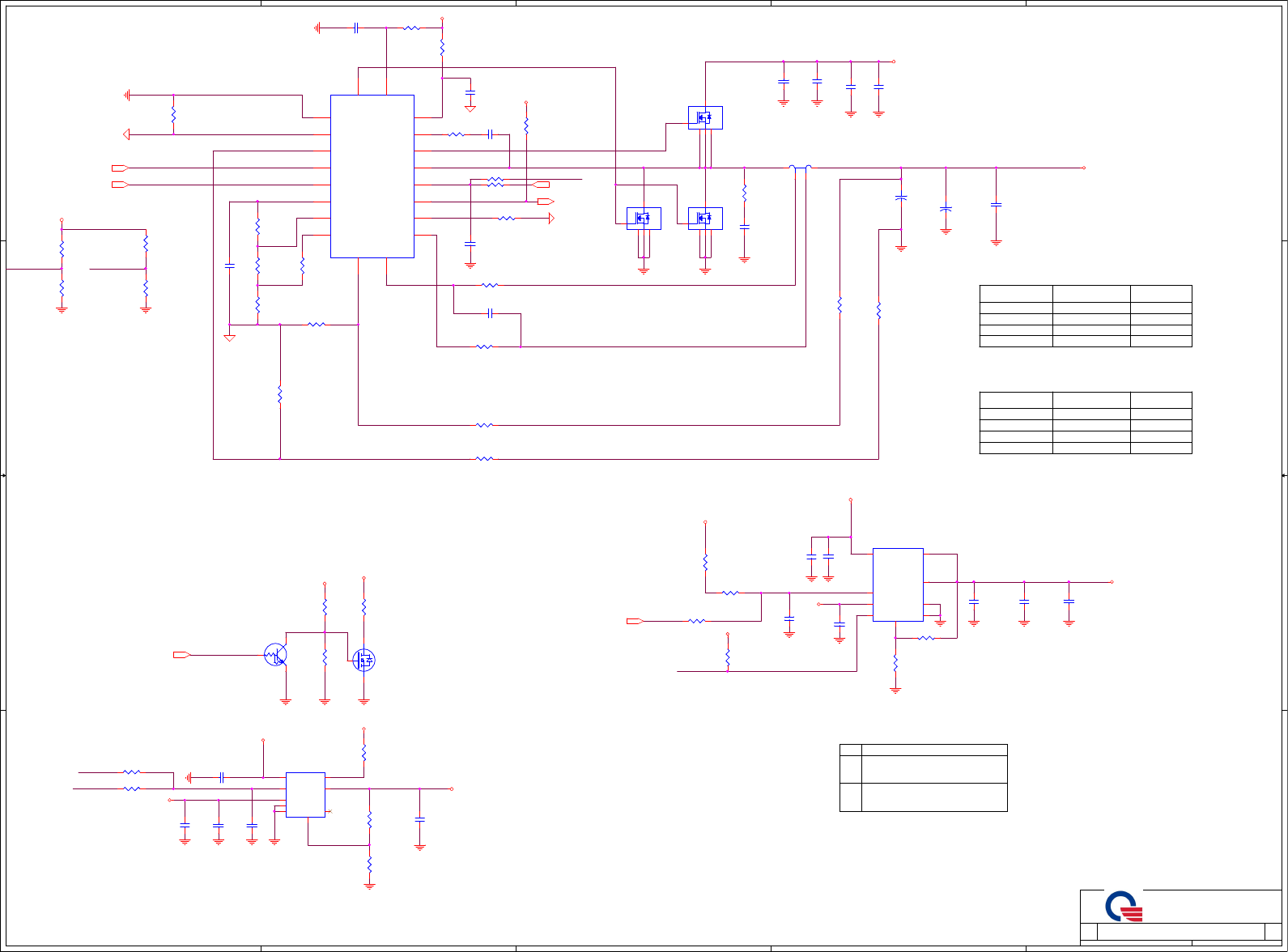Viewport: 1288px width, 952px height.
Task: Click the triangular output port right of main IC
Action: click(x=551, y=218)
